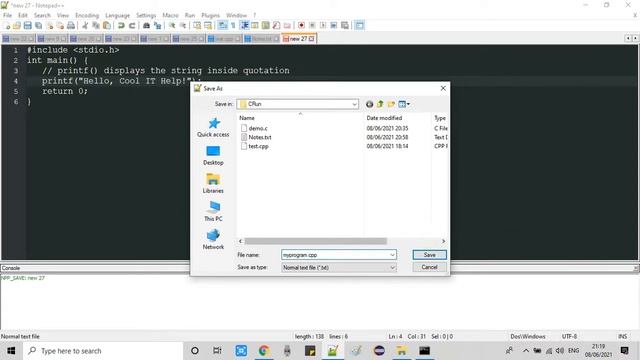Select the demo.c file
Viewport: 640px width, 360px height.
click(x=258, y=128)
